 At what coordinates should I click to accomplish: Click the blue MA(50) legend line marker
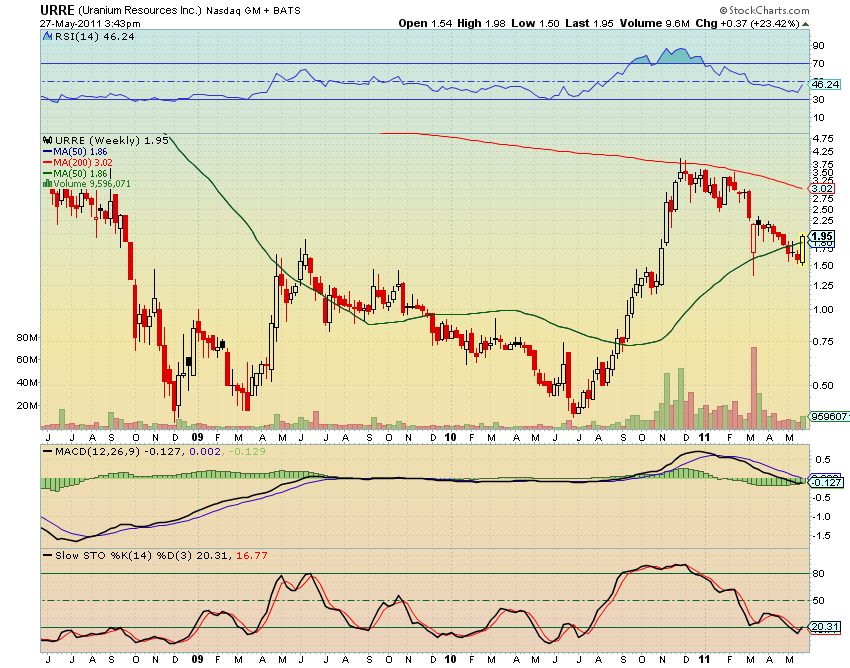tap(47, 152)
